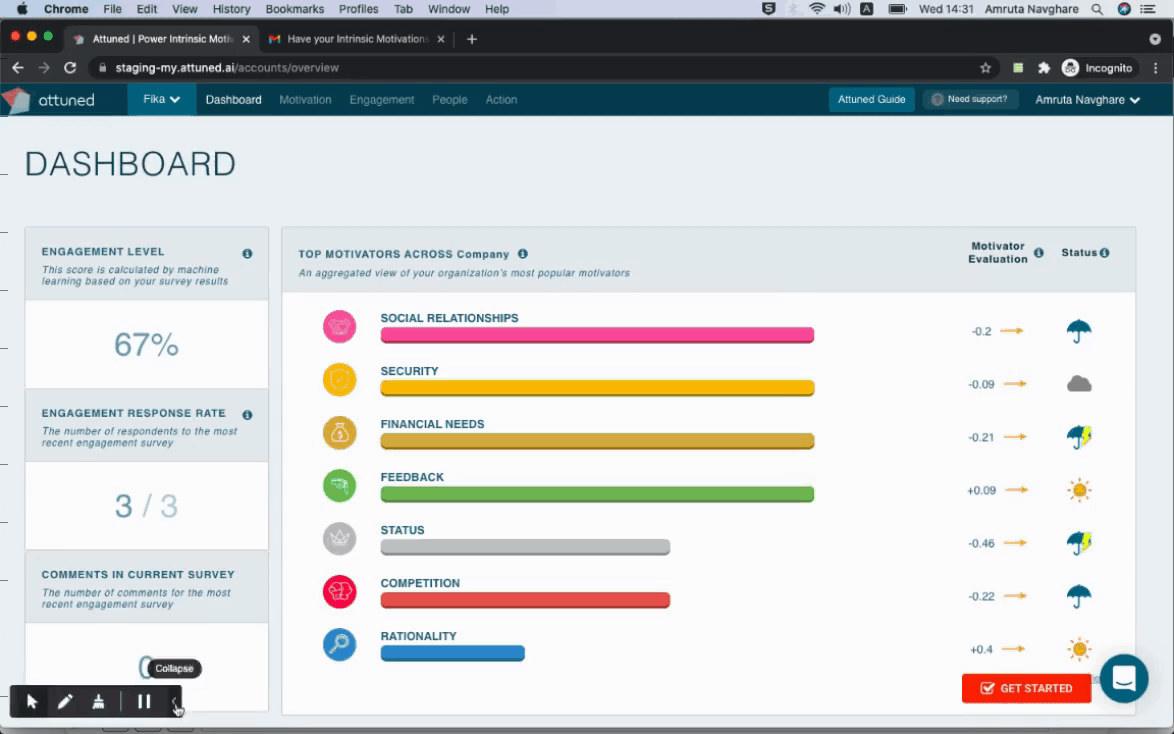This screenshot has width=1174, height=734.
Task: Click the Feedback green motivator icon
Action: 339,486
